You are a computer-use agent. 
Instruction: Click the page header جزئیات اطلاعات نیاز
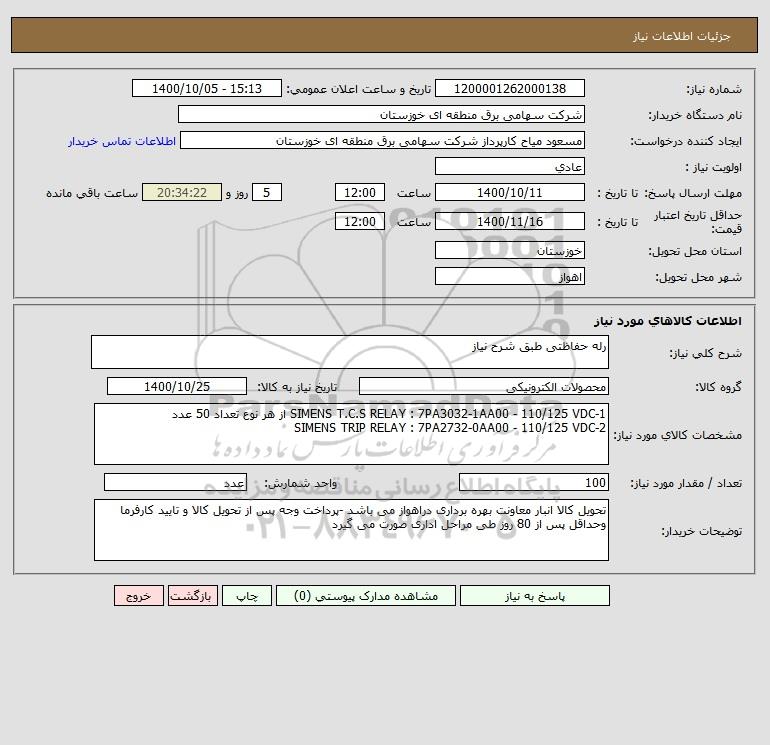[x=682, y=36]
